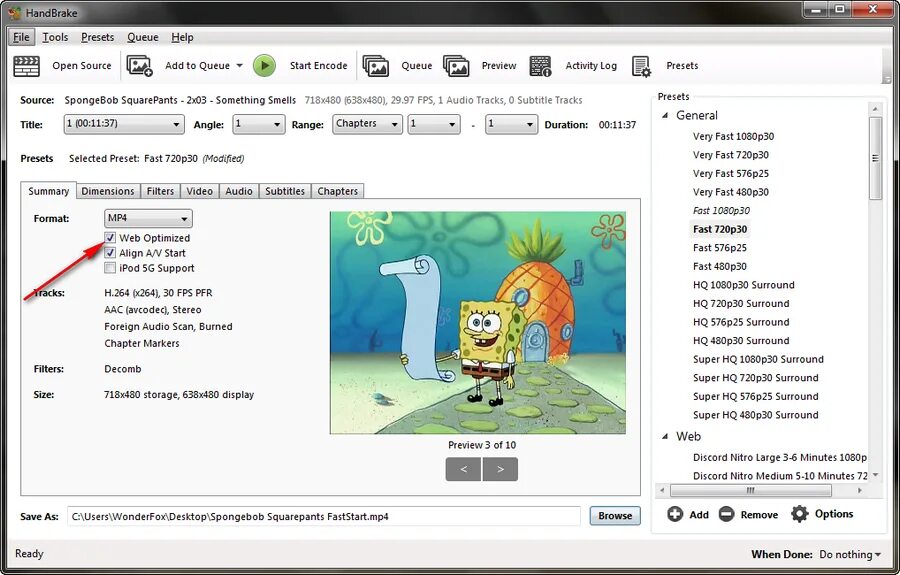Image resolution: width=900 pixels, height=575 pixels.
Task: Switch to the Subtitles tab
Action: point(285,191)
